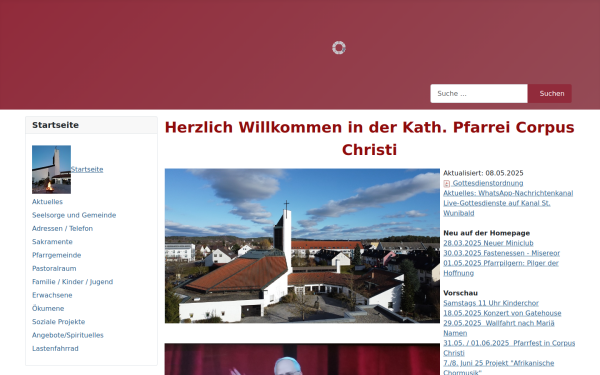Follow Live-Gottesdienste auf Kanal St. Wunibald link
Image resolution: width=600 pixels, height=375 pixels.
point(497,208)
